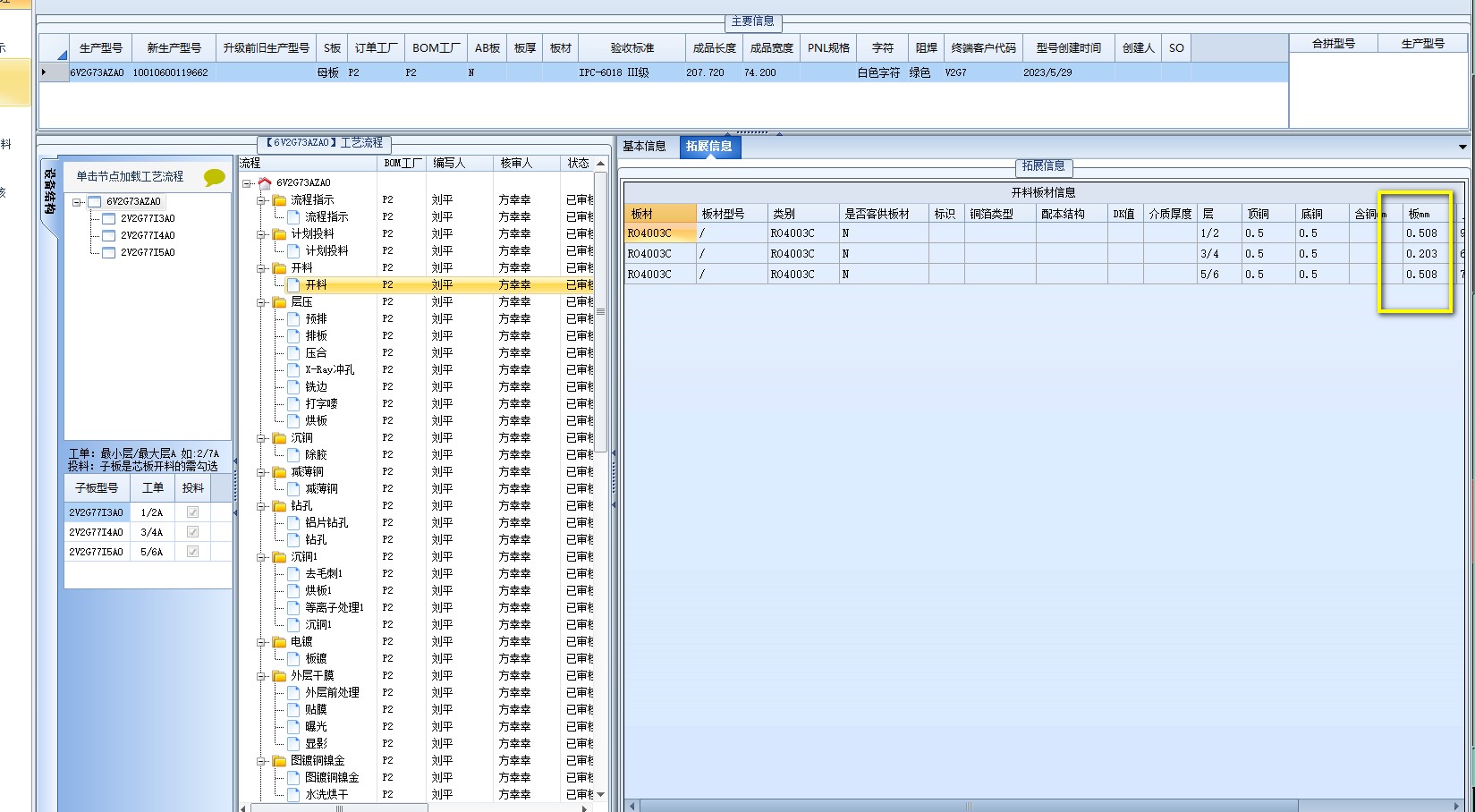Click the 工艺流程 tree scroll-down arrow
Screen dimensions: 1475x812
tap(600, 794)
